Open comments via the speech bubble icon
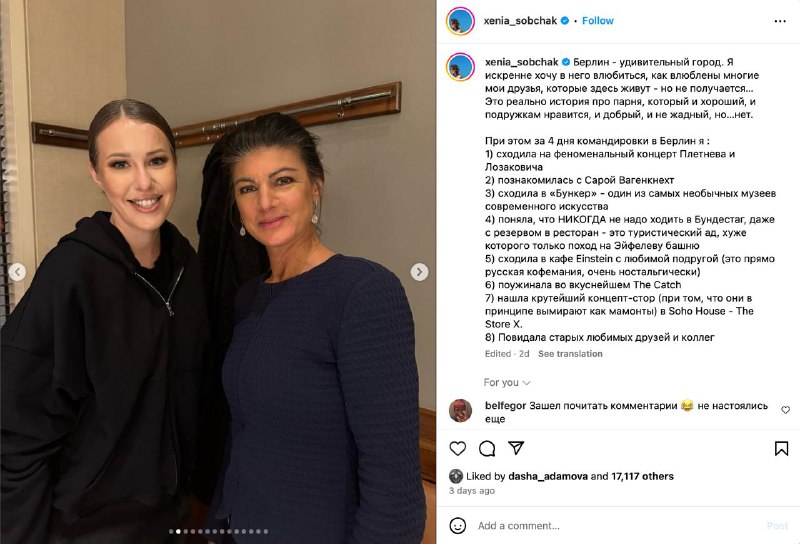 pos(487,449)
